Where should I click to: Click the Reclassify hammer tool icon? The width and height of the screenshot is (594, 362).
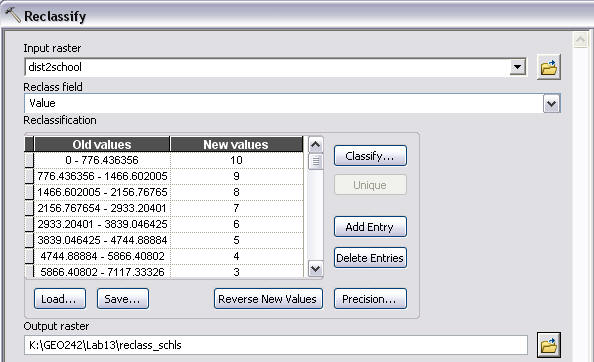(x=12, y=15)
